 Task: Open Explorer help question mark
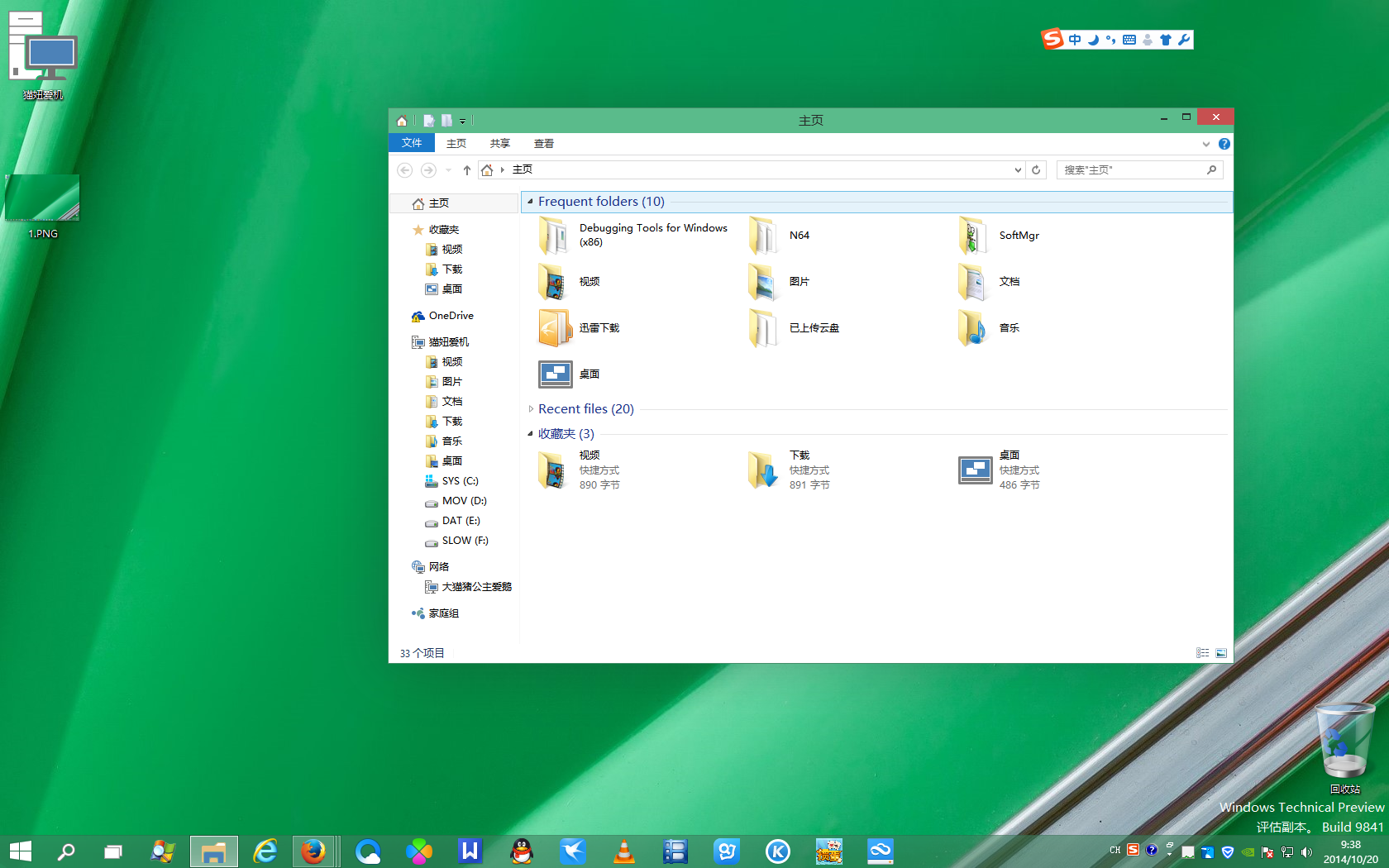click(1224, 144)
